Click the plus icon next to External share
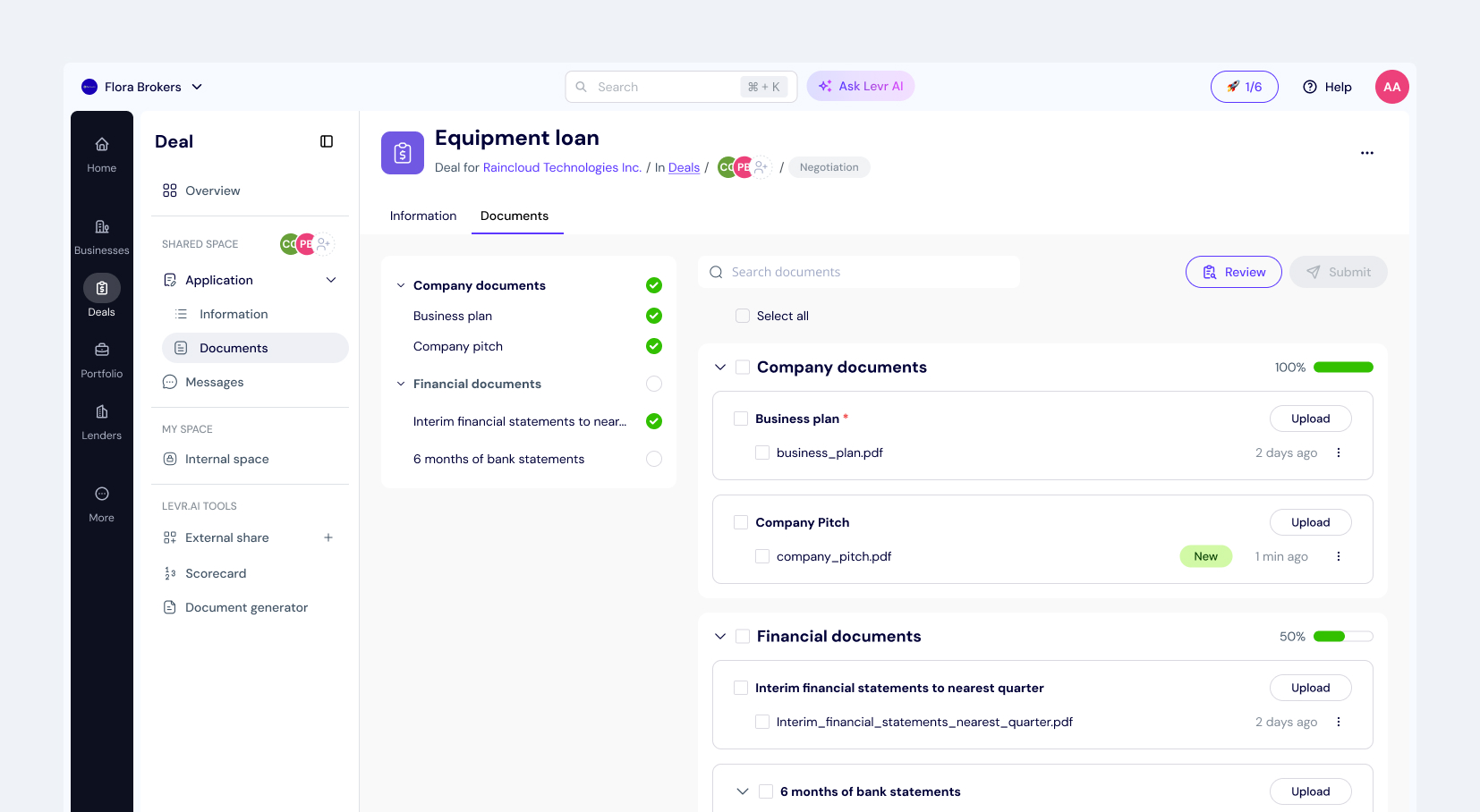The image size is (1480, 812). (x=328, y=537)
